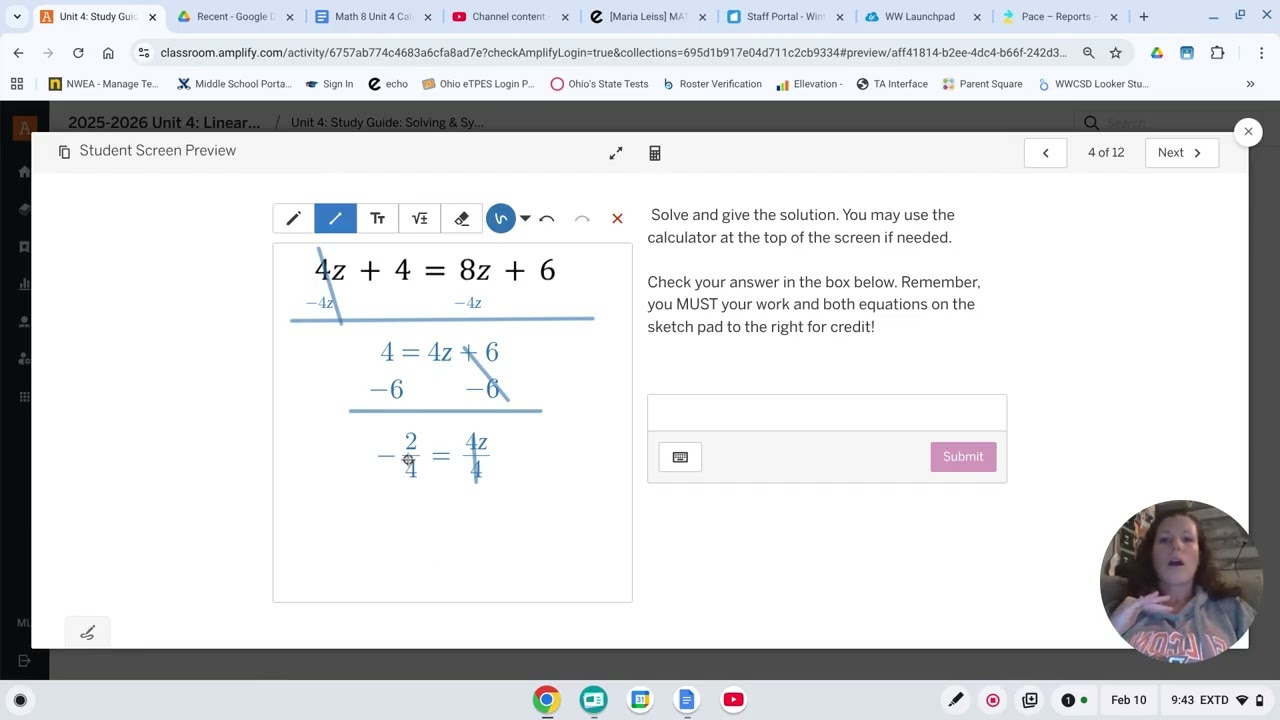Viewport: 1280px width, 720px height.
Task: Select the math equation tool
Action: (419, 218)
